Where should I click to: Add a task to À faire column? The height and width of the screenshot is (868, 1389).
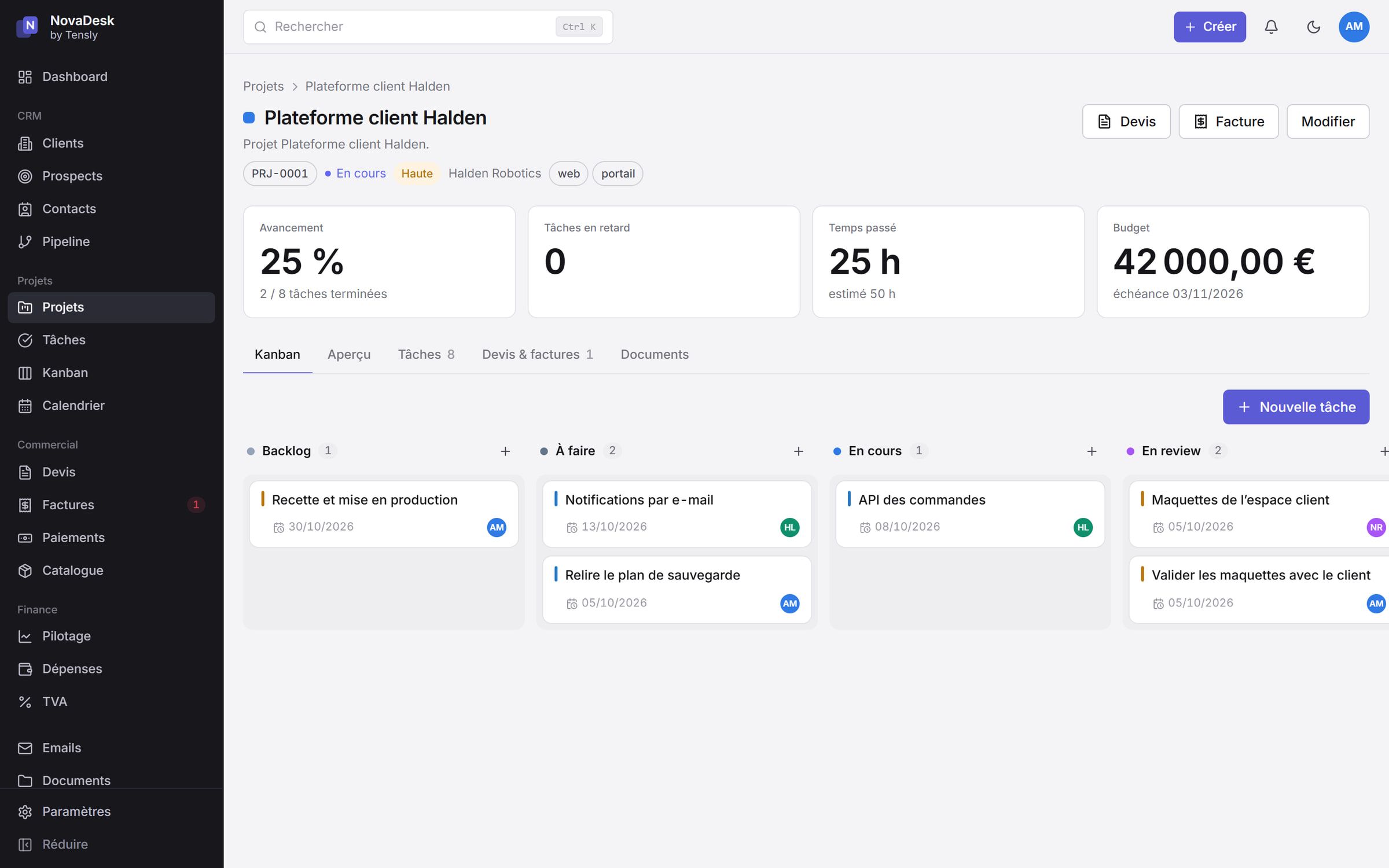point(798,451)
